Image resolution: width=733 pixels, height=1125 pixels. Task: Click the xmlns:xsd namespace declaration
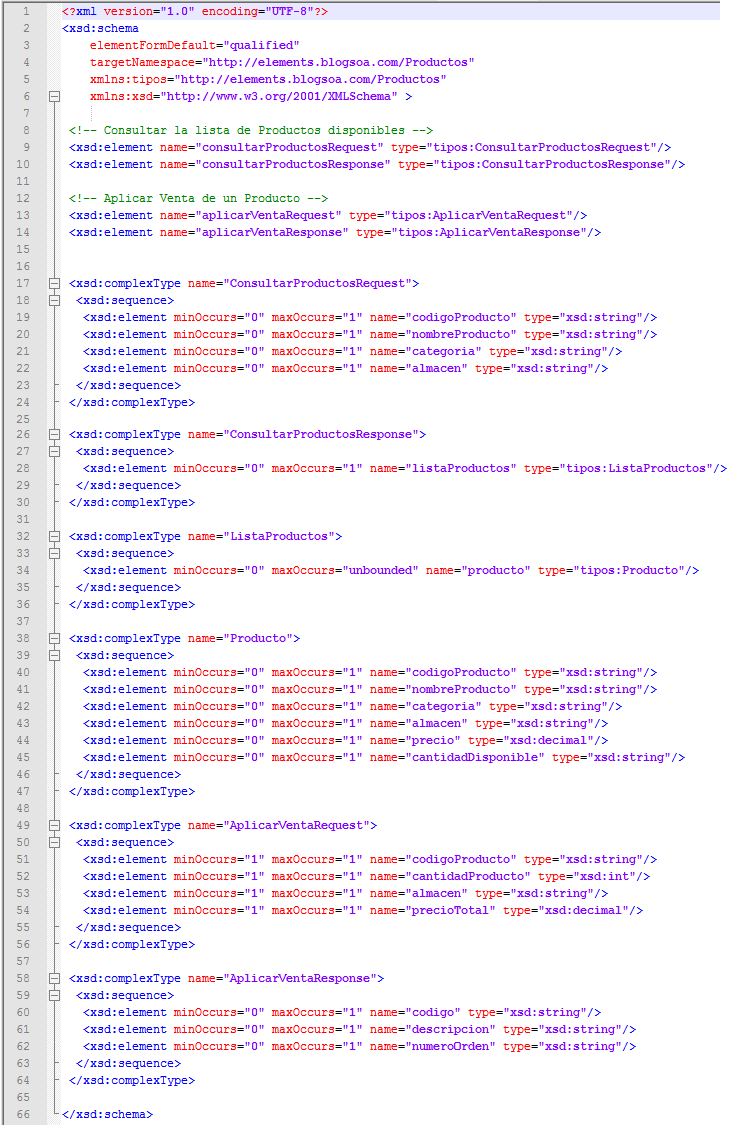(244, 96)
